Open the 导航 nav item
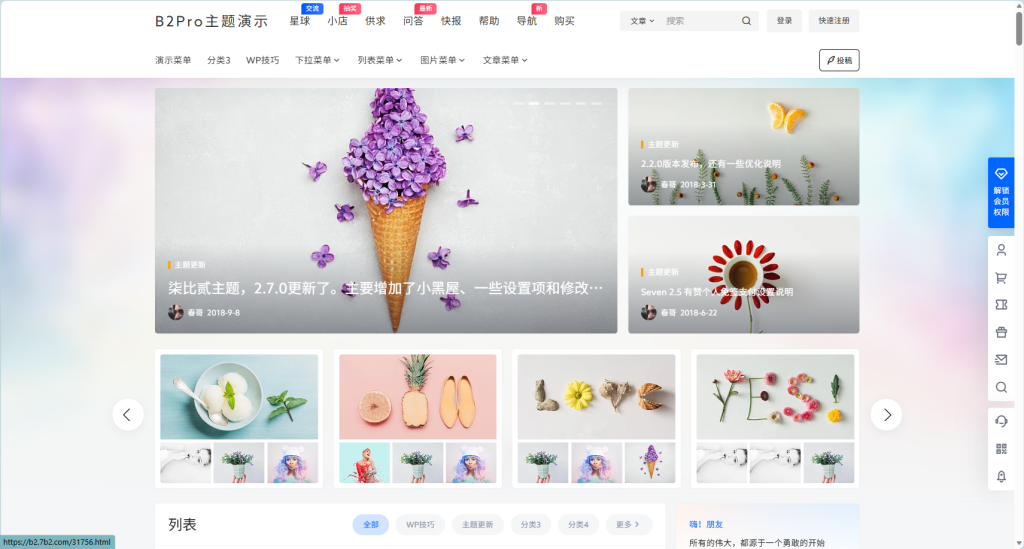 click(527, 21)
